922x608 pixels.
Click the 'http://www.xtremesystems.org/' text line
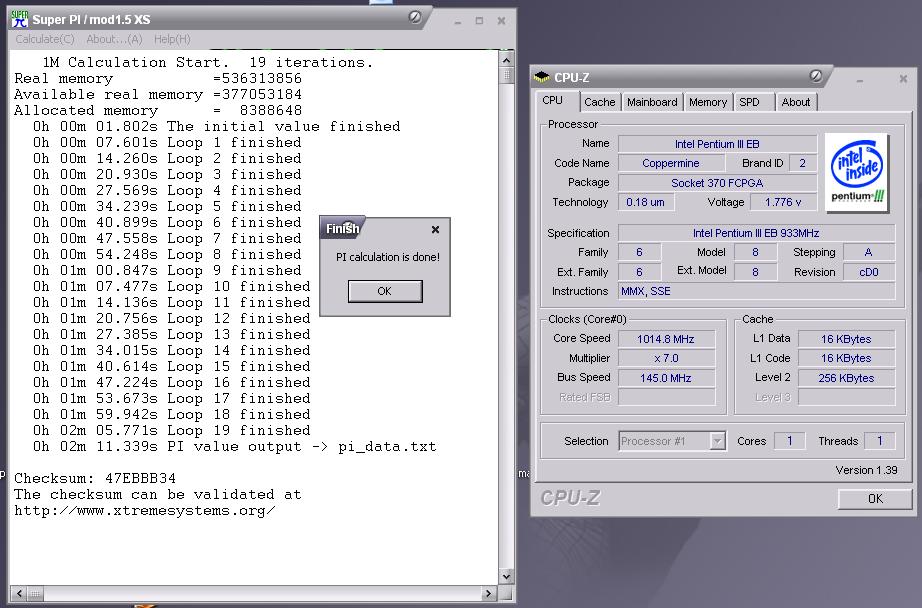(x=145, y=510)
